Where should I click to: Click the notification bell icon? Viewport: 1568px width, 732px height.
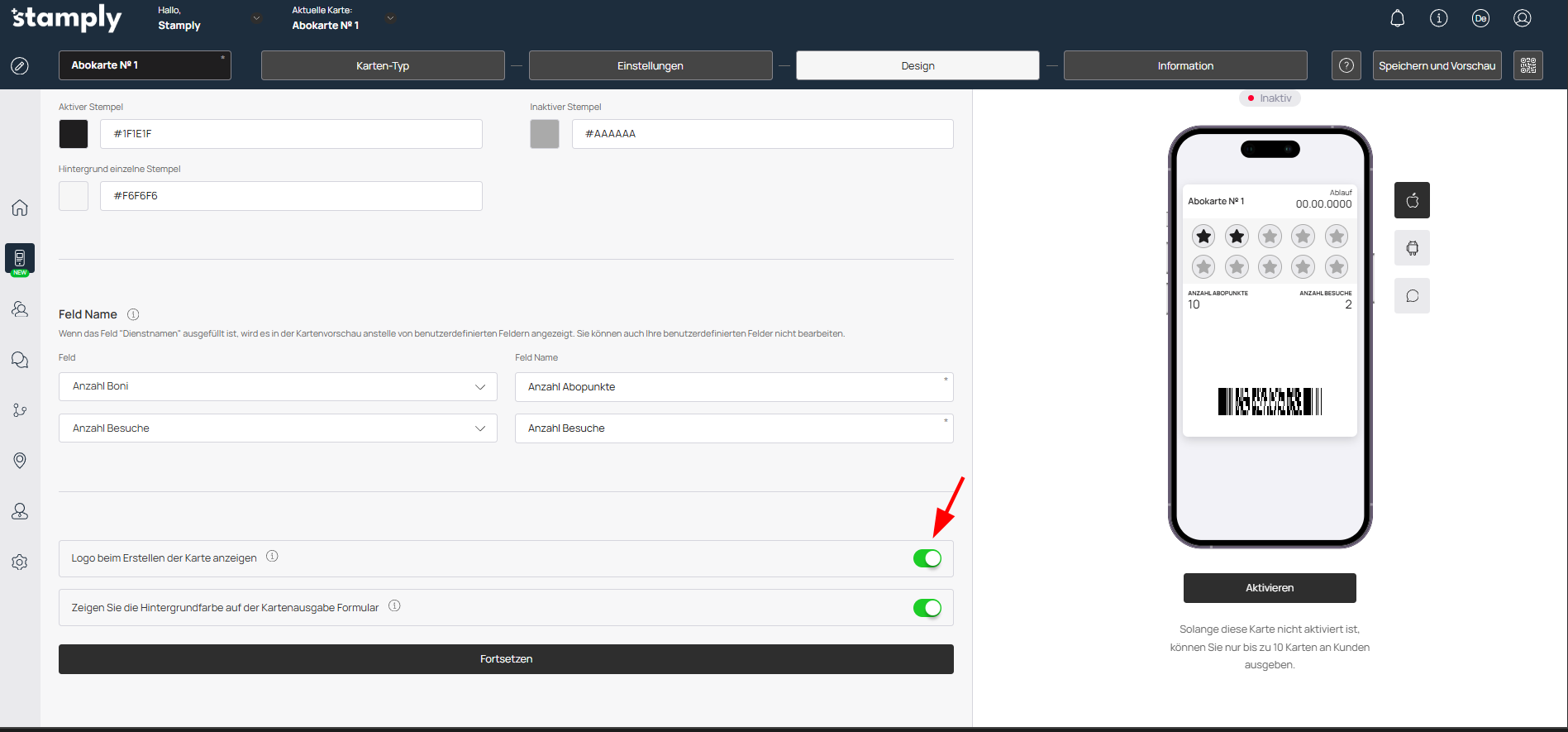pyautogui.click(x=1397, y=18)
